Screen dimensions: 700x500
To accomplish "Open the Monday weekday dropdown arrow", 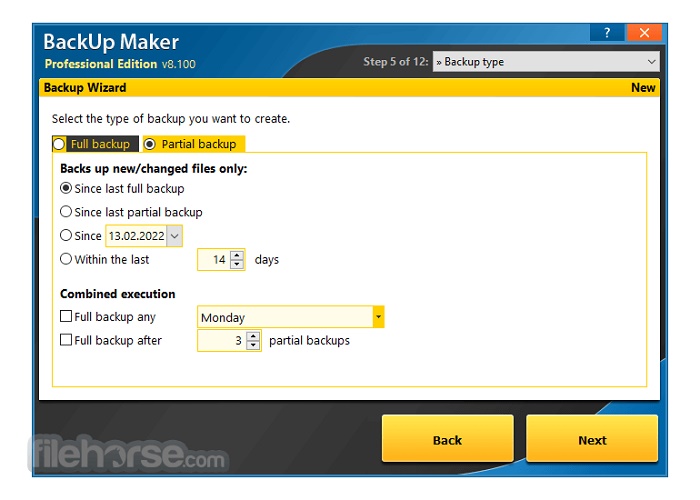I will coord(378,318).
